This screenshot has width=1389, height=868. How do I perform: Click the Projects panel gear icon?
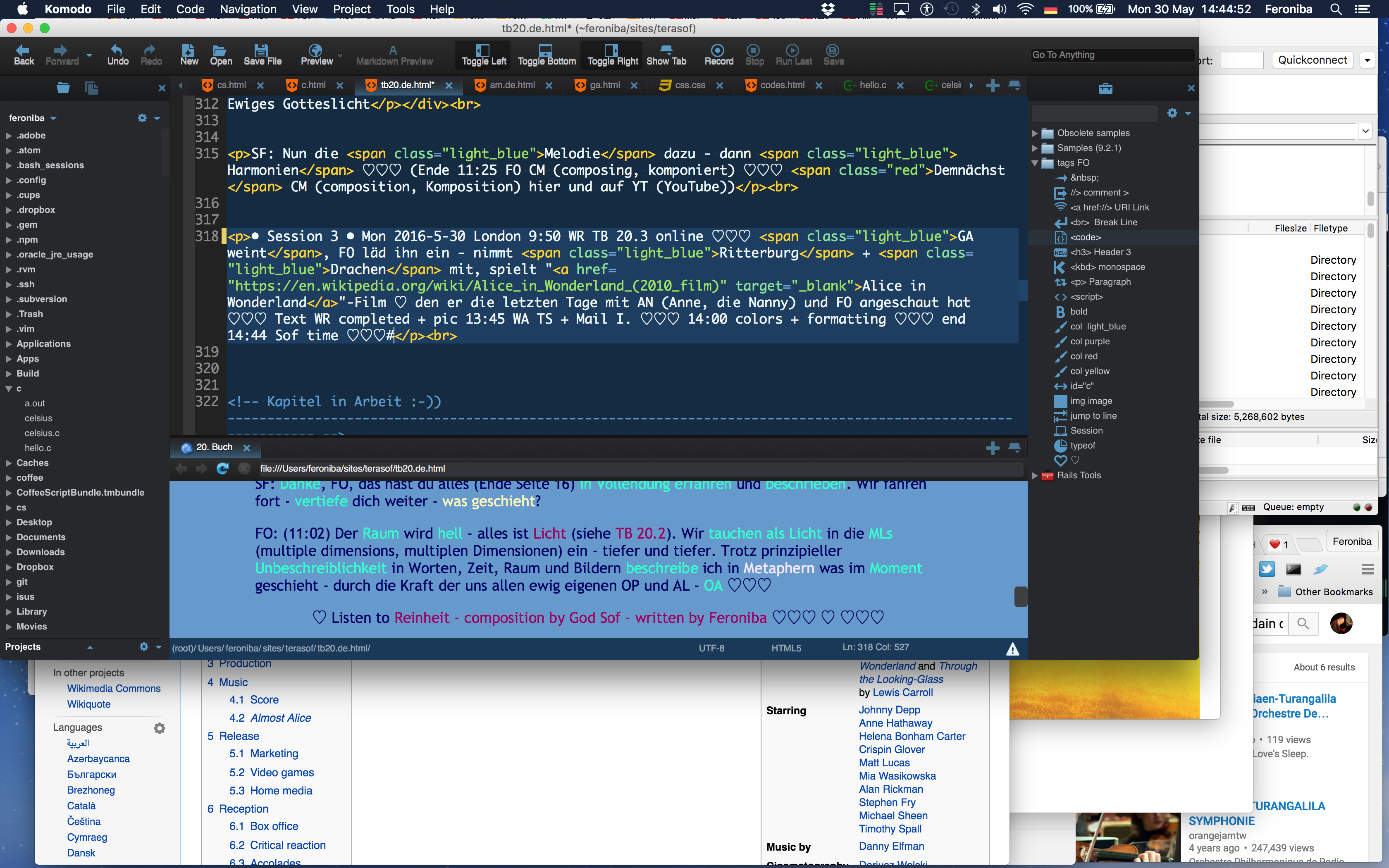tap(143, 646)
